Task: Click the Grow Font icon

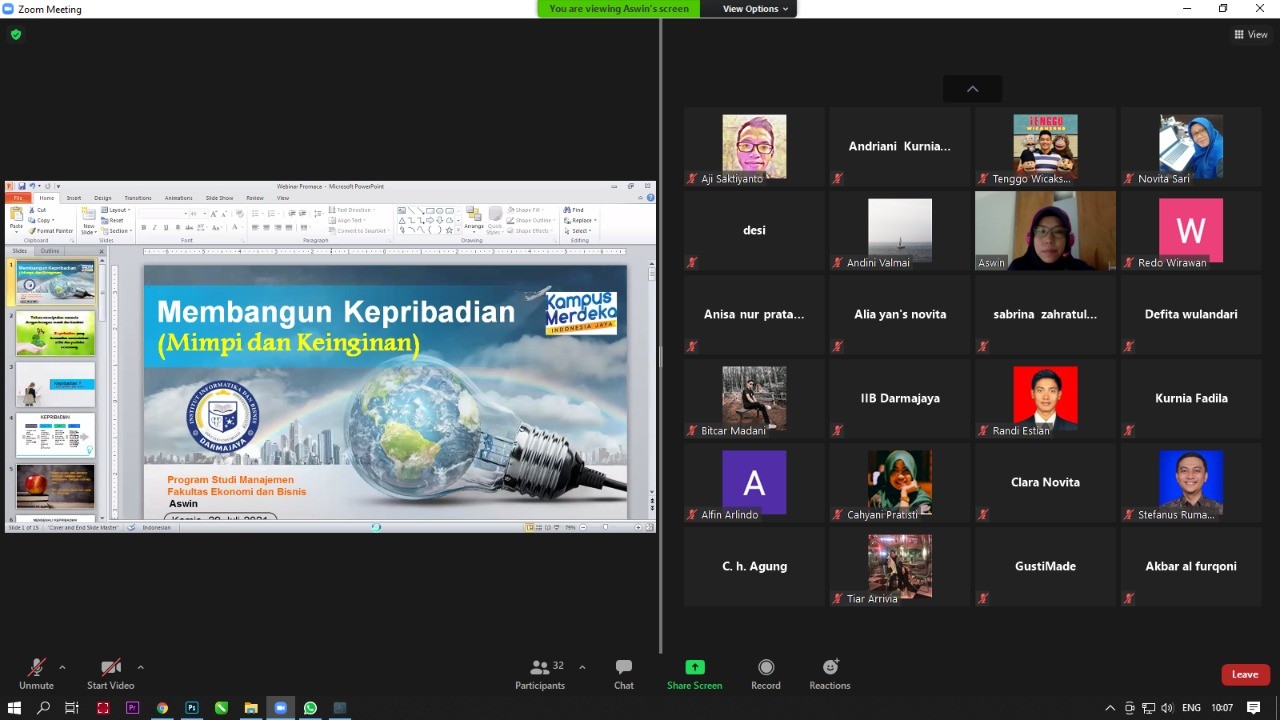Action: tap(212, 213)
